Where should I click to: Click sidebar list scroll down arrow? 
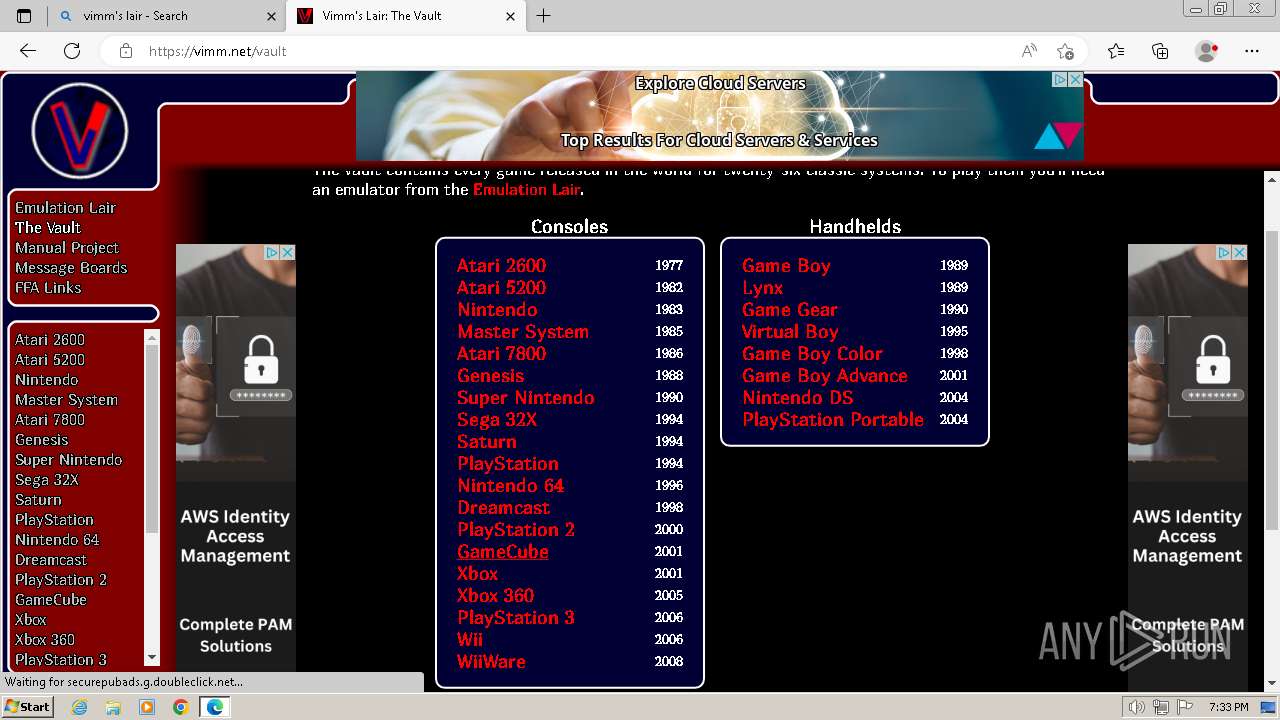152,658
